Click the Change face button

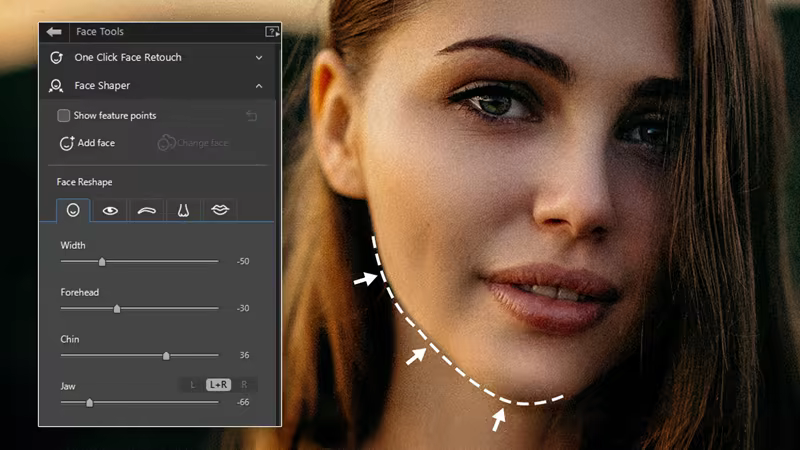coord(193,143)
